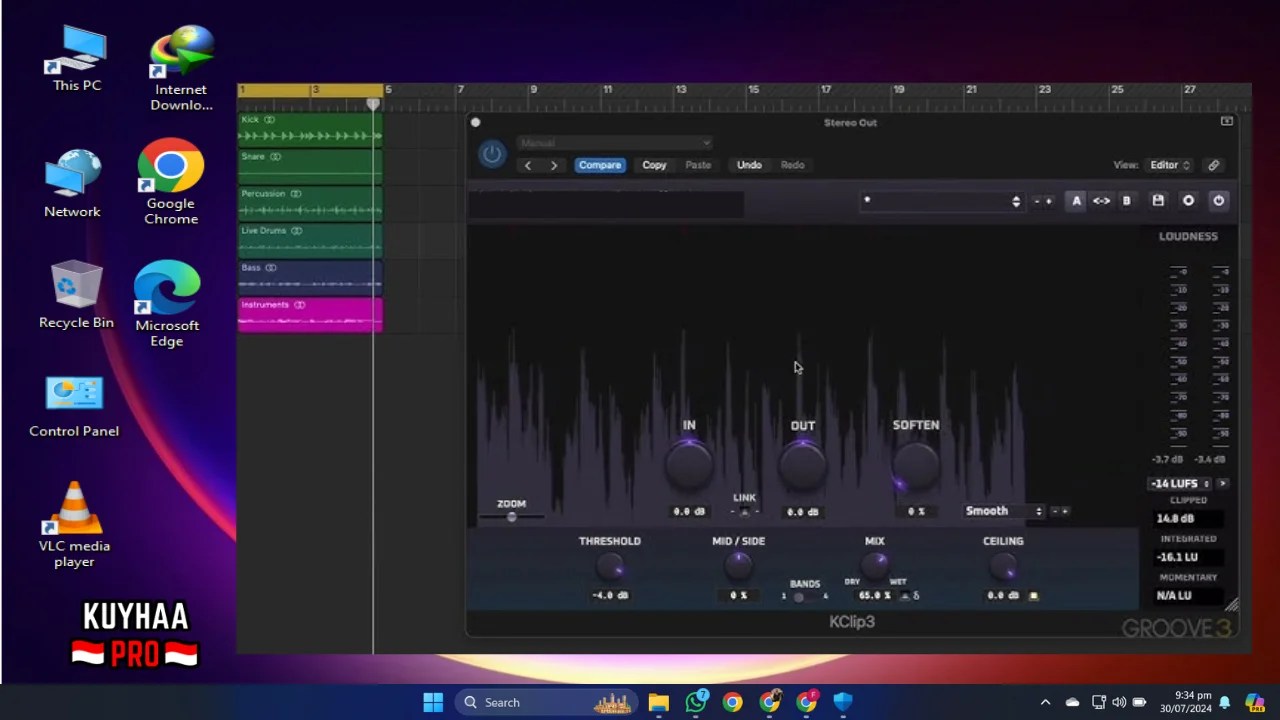Click the Undo button in plugin header
1280x720 pixels.
click(749, 165)
